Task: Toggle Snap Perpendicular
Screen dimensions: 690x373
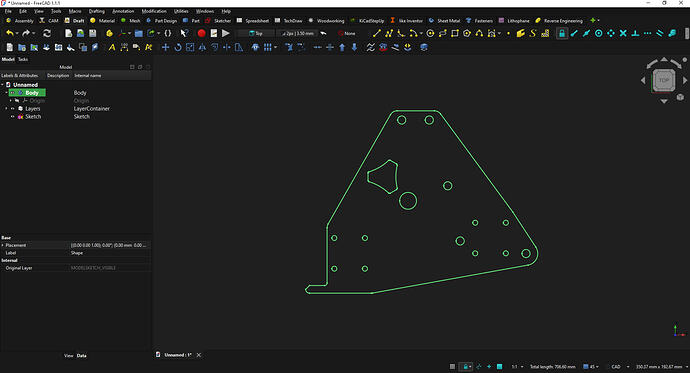Action: [x=635, y=33]
